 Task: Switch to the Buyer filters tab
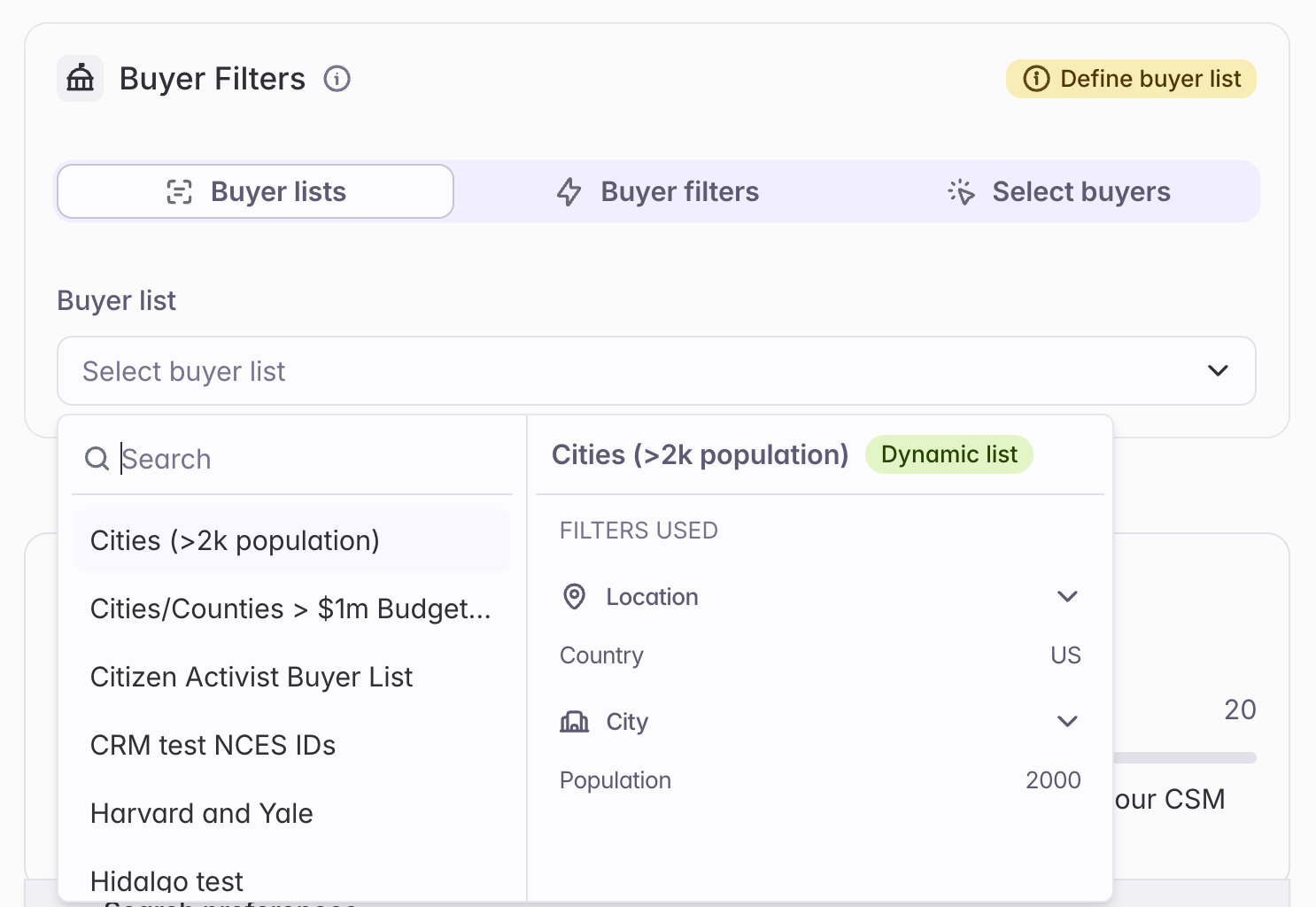(x=658, y=191)
